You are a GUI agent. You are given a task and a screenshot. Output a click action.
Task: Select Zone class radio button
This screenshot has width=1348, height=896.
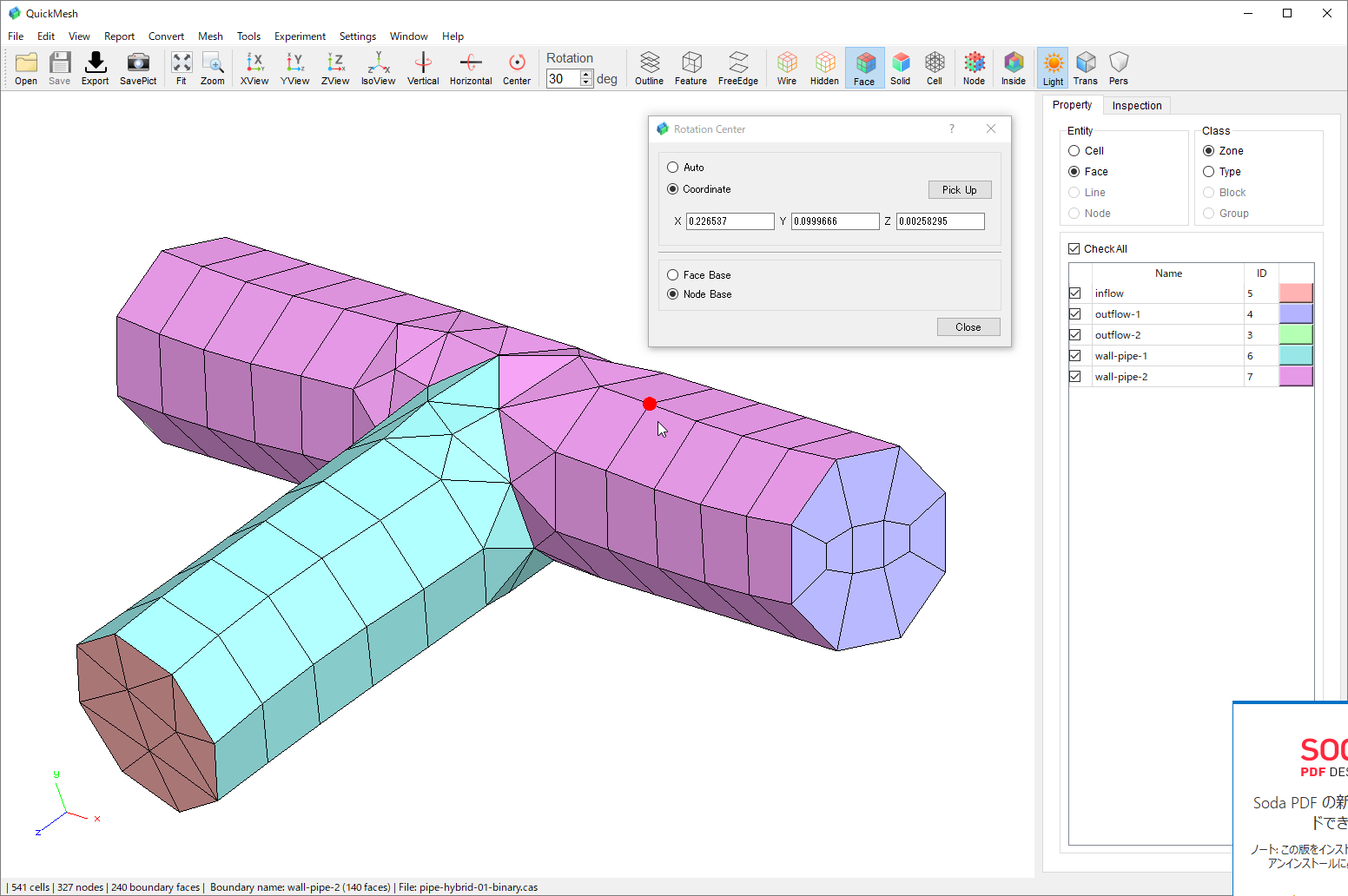pyautogui.click(x=1209, y=151)
